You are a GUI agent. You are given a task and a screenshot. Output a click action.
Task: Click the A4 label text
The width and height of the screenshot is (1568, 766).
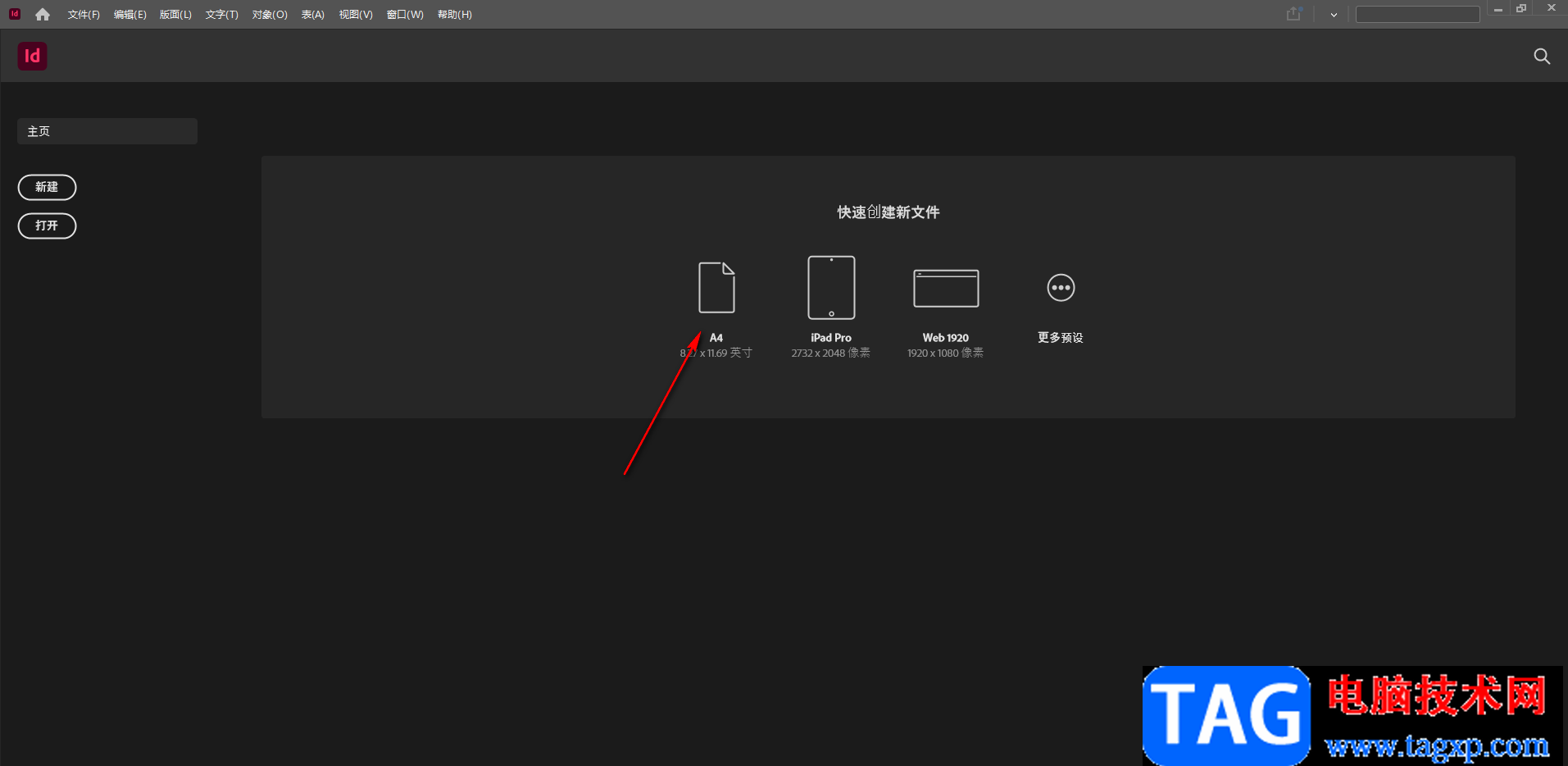point(716,338)
